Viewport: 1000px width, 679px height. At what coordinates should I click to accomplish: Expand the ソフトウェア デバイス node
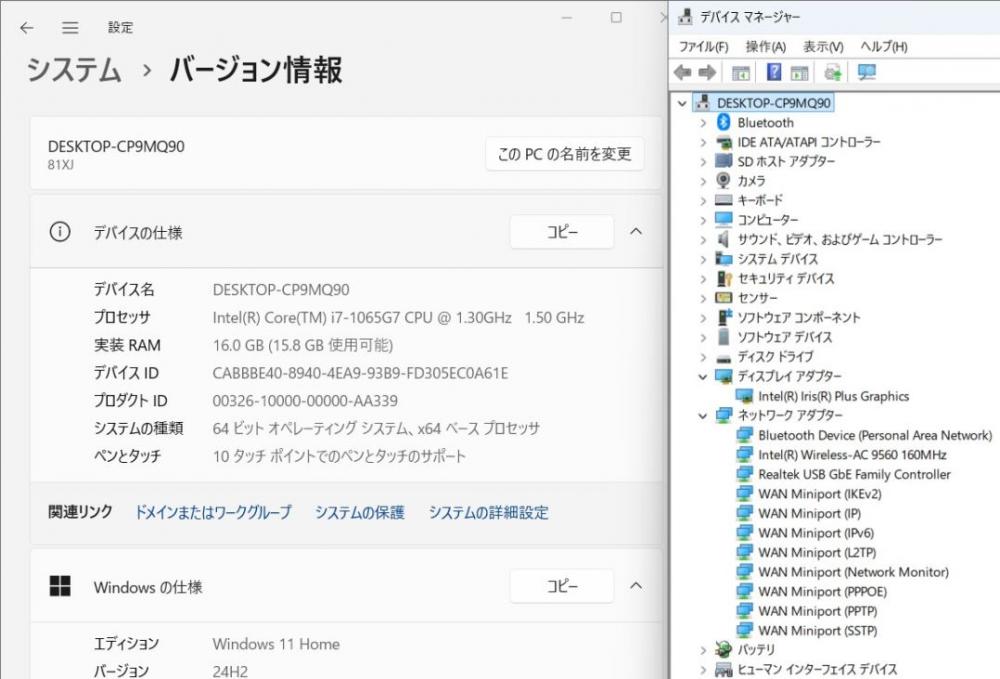click(703, 337)
